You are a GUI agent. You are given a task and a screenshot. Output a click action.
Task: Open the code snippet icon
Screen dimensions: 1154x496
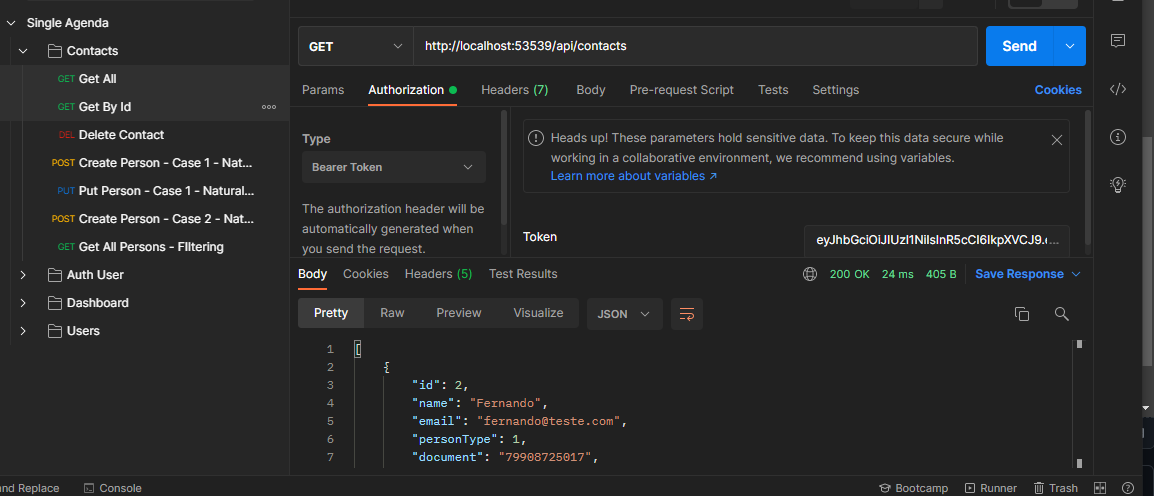[1118, 90]
